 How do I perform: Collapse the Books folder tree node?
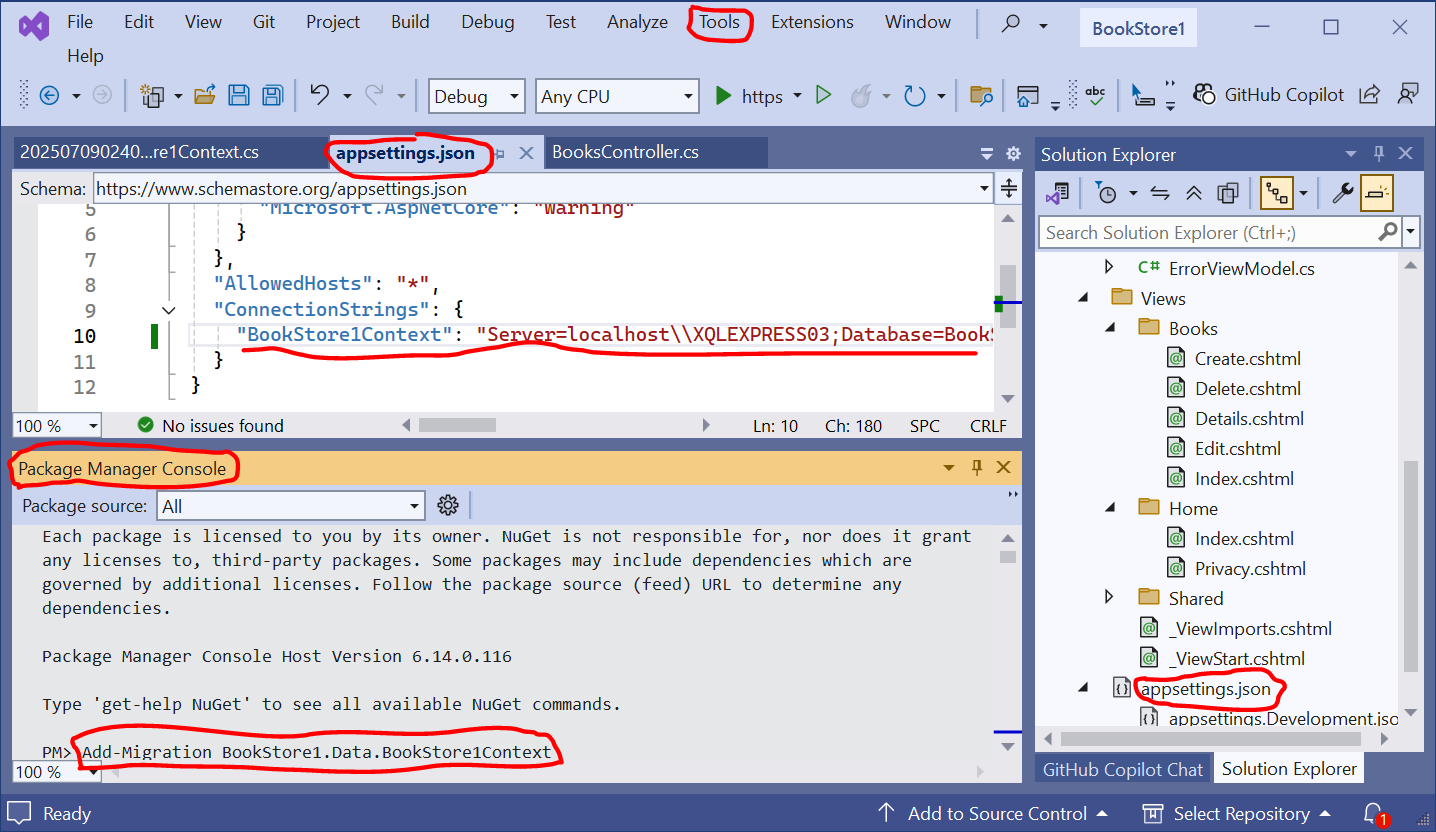click(x=1110, y=328)
